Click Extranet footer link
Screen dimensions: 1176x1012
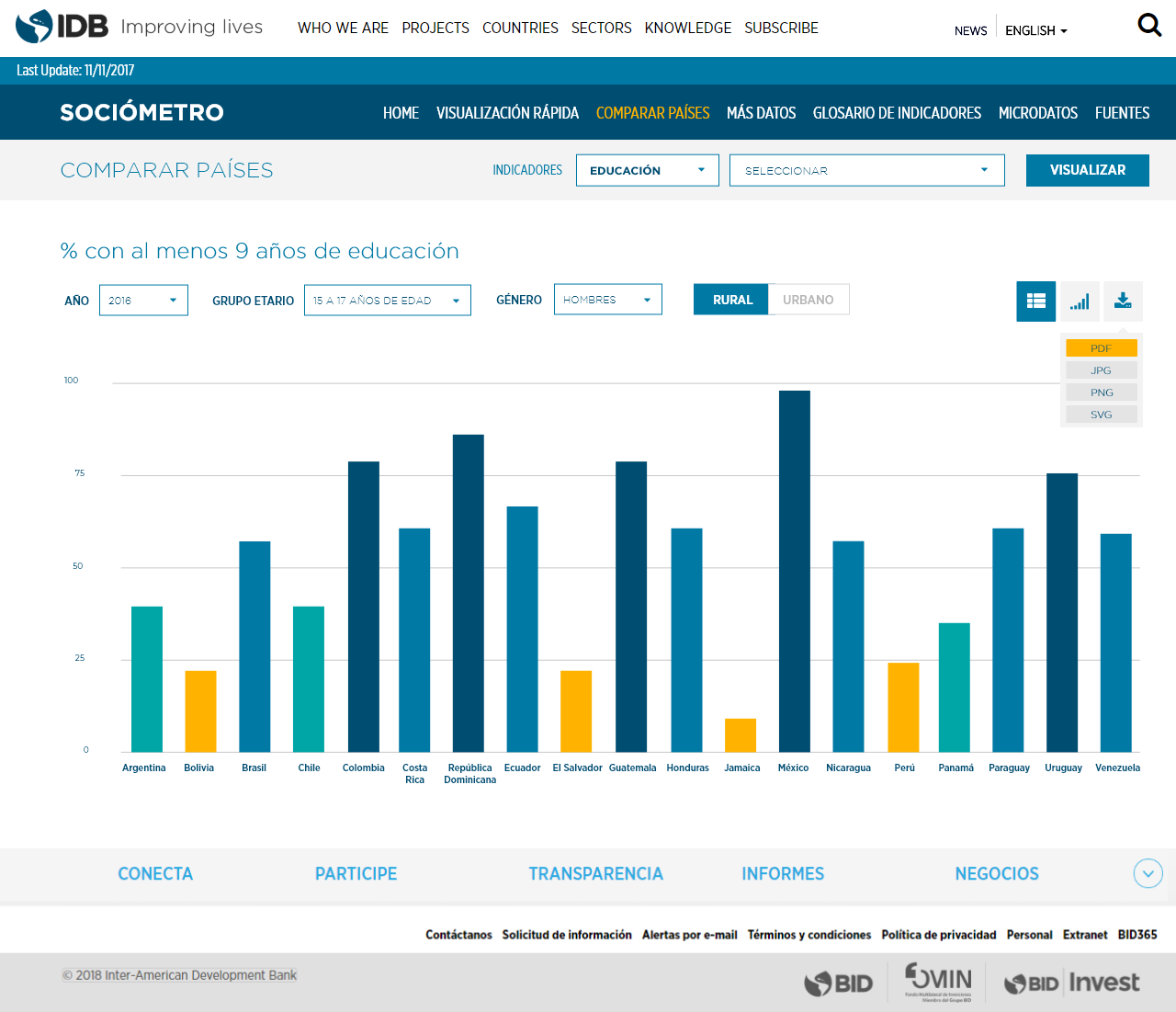(1085, 935)
